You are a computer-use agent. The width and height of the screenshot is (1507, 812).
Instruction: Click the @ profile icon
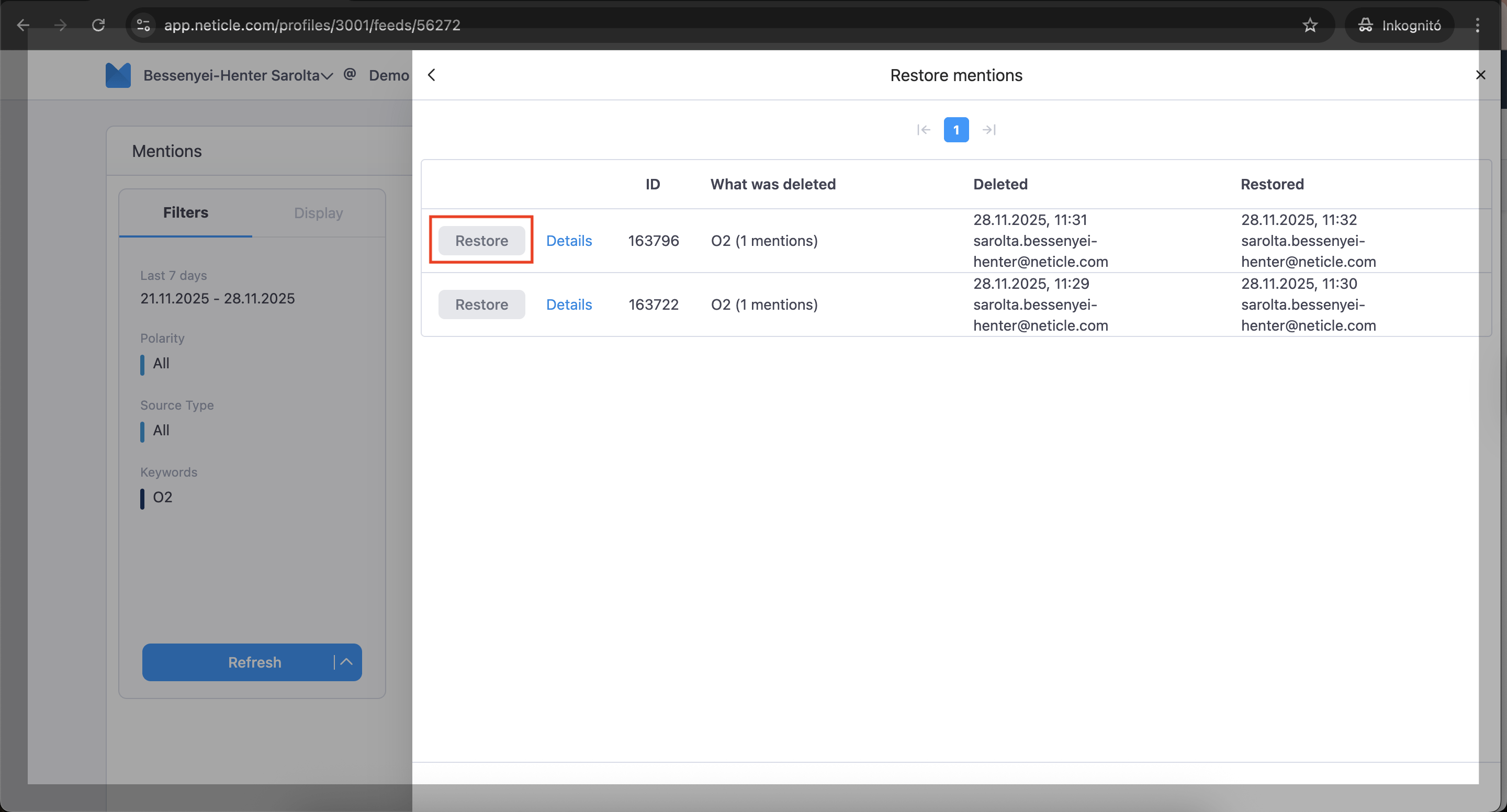coord(350,74)
